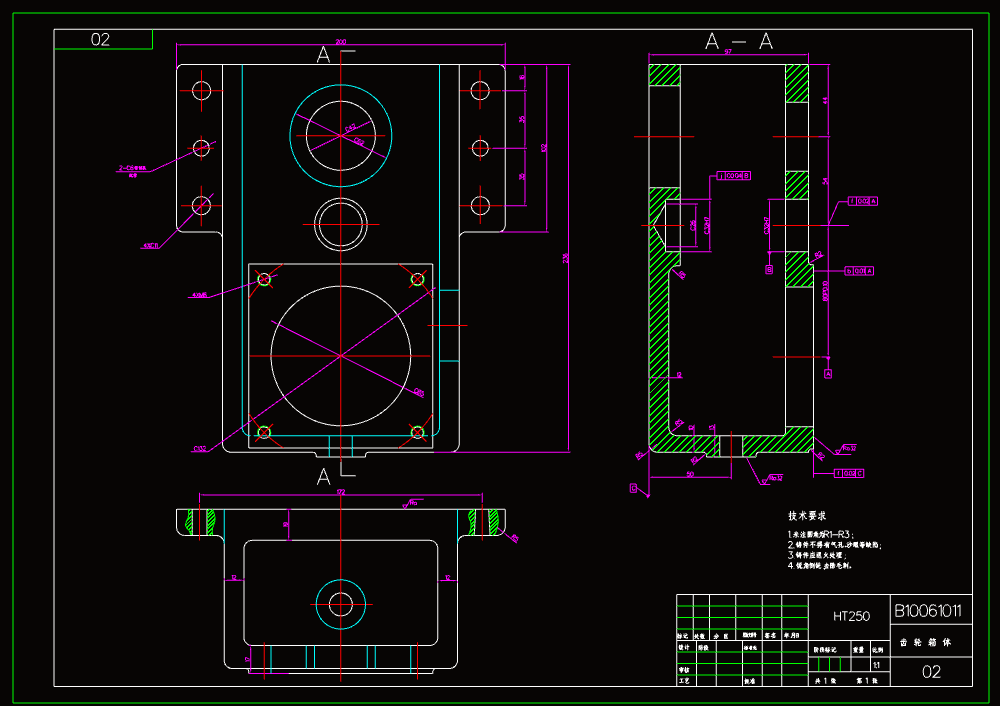Click technical requirement line 4
This screenshot has height=706, width=1000.
(x=820, y=565)
